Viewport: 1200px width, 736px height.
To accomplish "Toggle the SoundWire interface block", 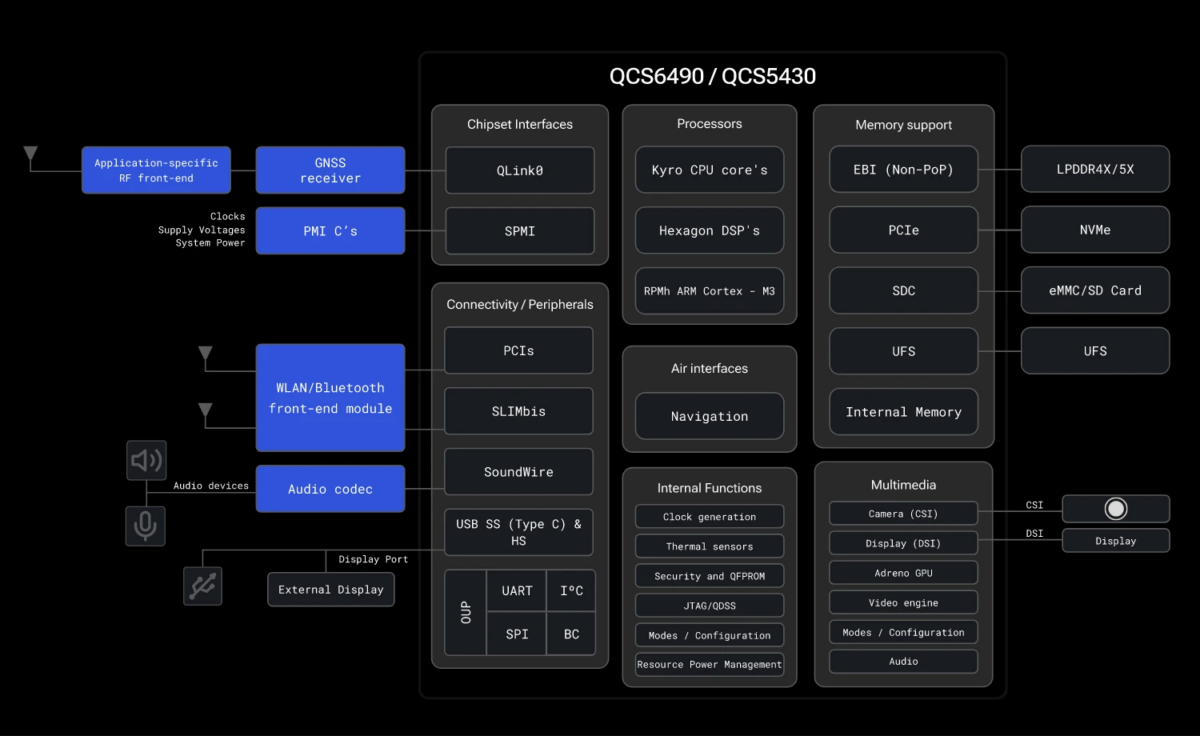I will 518,471.
